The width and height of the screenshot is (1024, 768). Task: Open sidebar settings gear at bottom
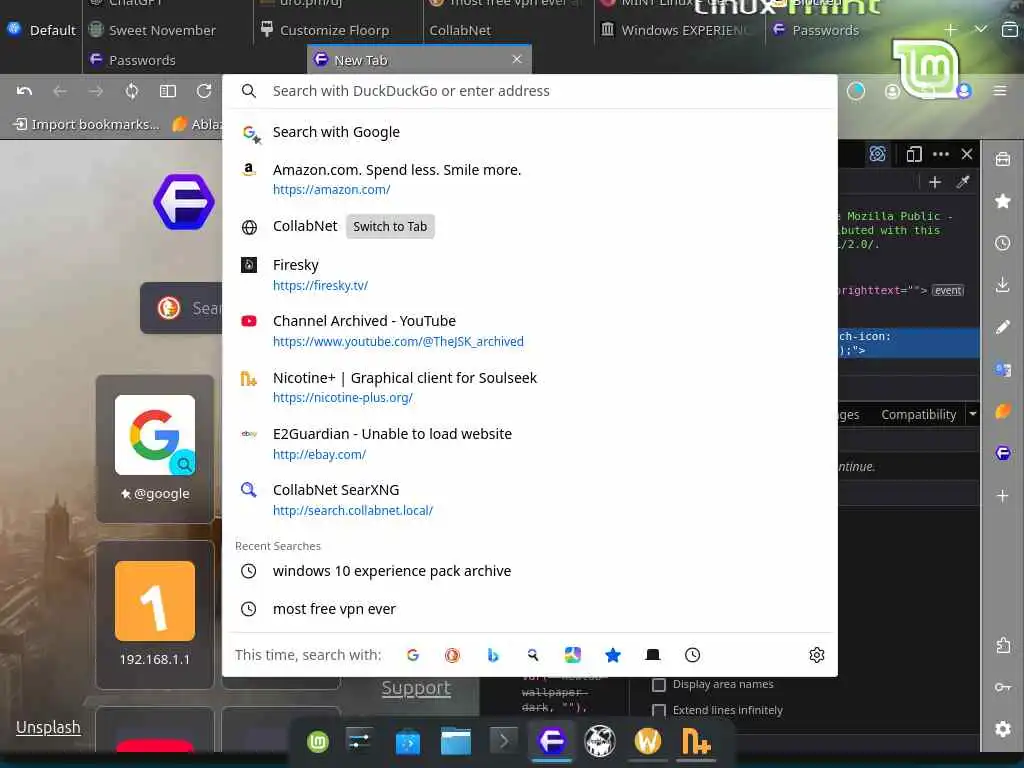(1002, 729)
